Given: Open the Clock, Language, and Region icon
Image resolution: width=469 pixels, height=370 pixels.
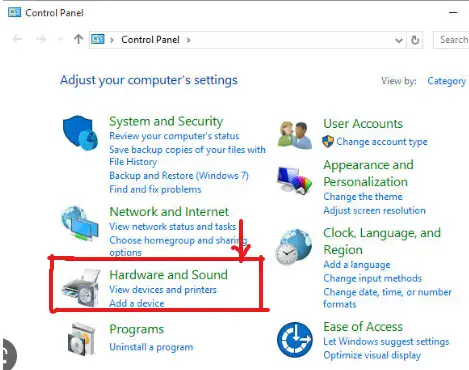Looking at the screenshot, I should [294, 247].
